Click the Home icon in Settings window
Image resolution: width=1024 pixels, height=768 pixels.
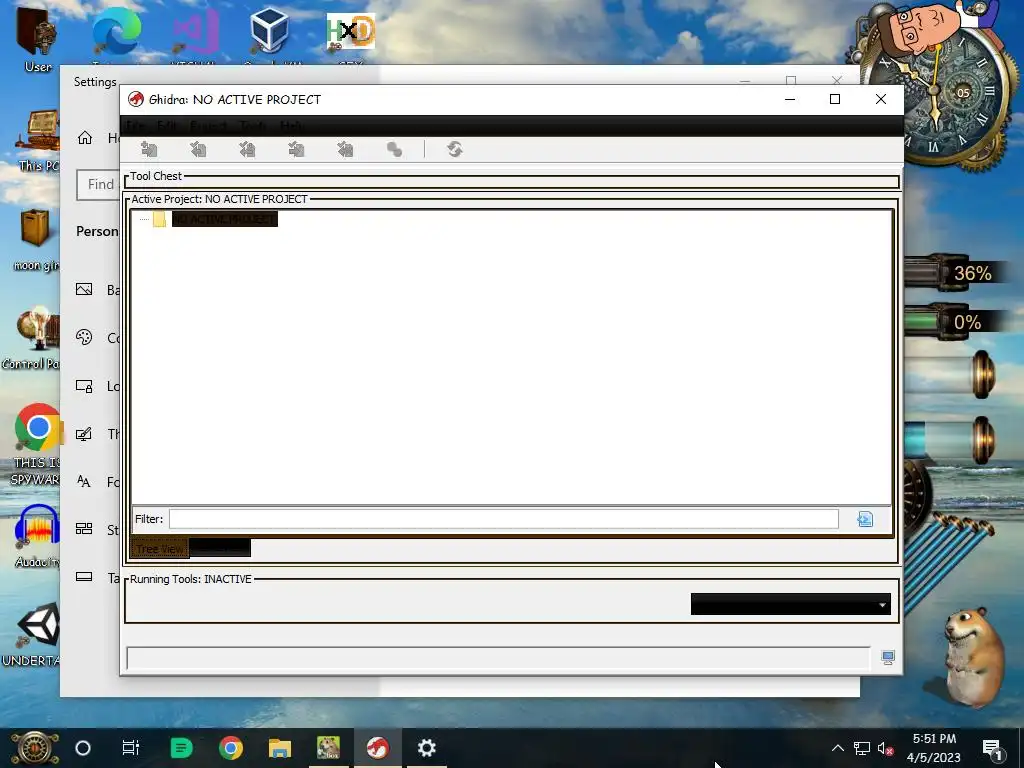click(x=85, y=138)
